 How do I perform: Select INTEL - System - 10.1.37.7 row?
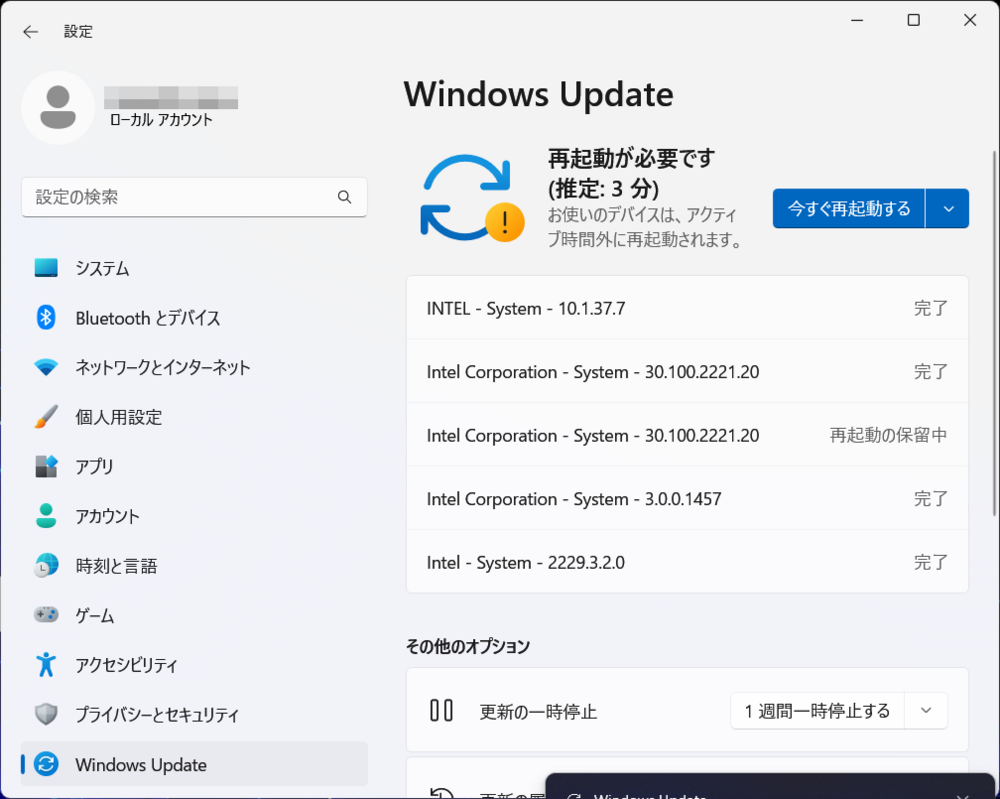pyautogui.click(x=687, y=308)
